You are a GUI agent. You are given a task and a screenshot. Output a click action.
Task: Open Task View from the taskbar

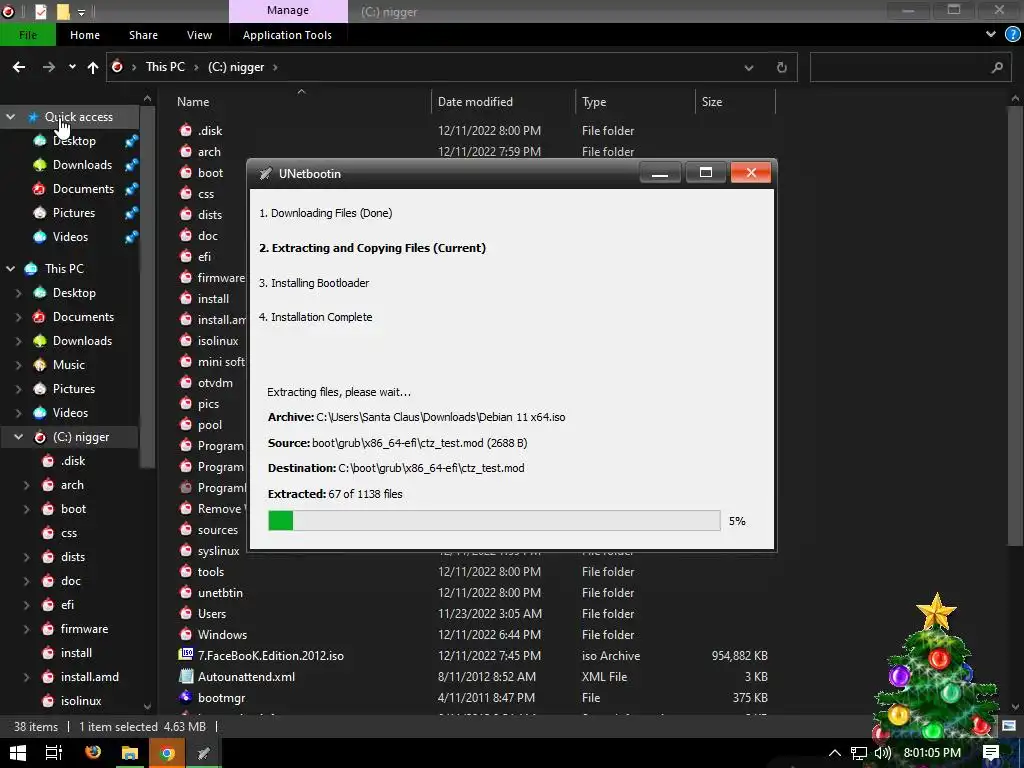(54, 753)
